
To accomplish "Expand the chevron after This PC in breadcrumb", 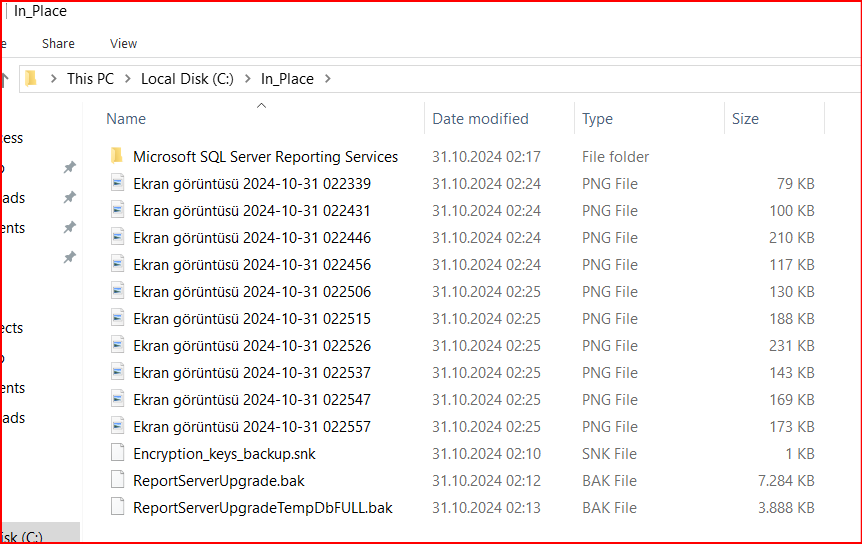I will (127, 78).
